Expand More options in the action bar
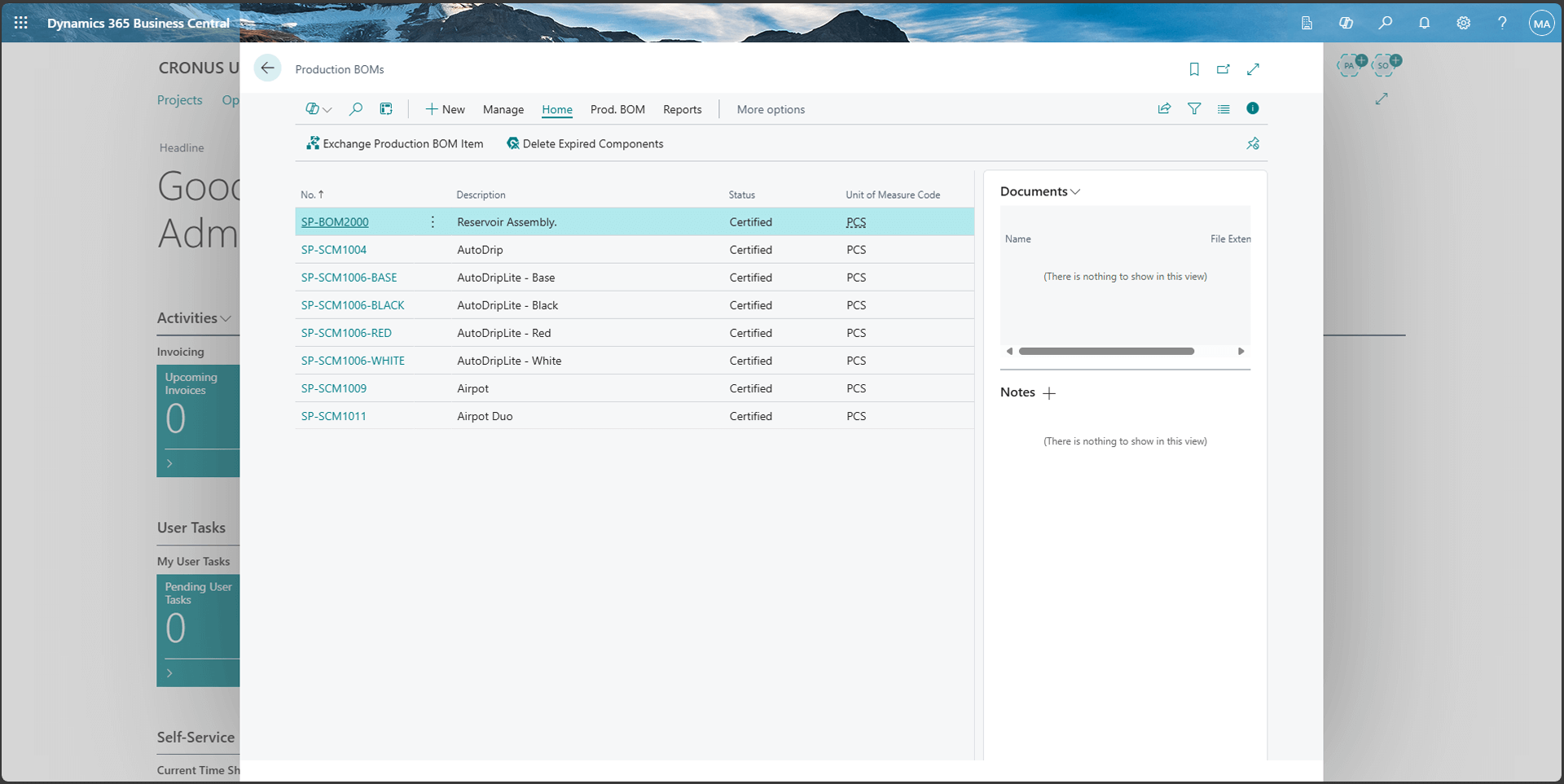 pos(770,109)
